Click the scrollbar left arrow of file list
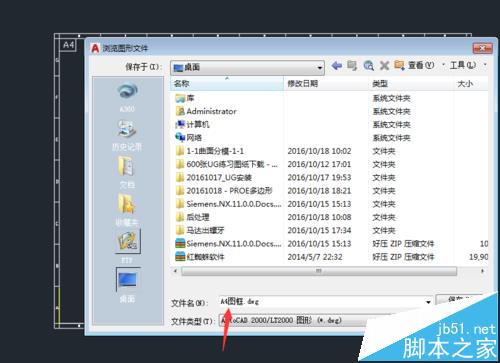 (x=175, y=271)
